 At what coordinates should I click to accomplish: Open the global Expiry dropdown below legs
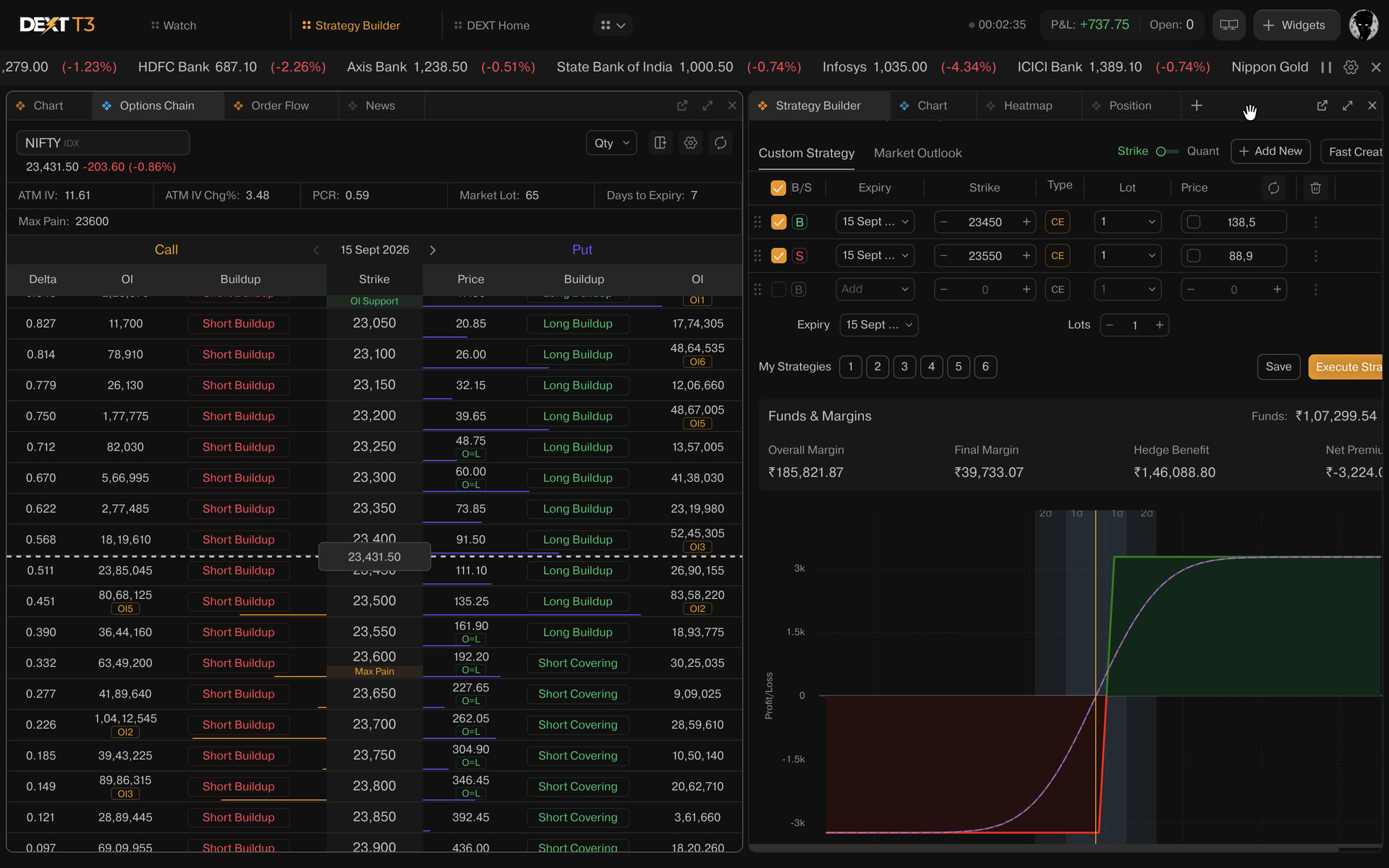879,325
